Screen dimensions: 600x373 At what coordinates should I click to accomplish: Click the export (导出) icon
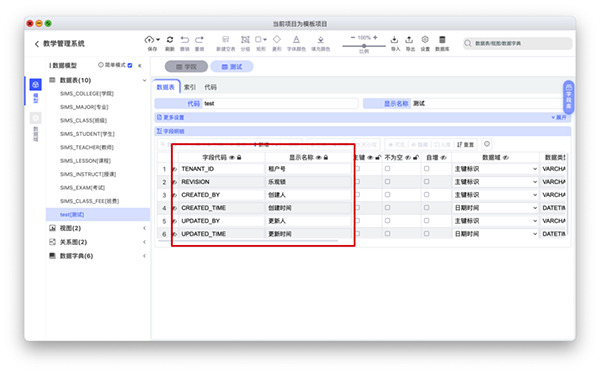[x=409, y=39]
